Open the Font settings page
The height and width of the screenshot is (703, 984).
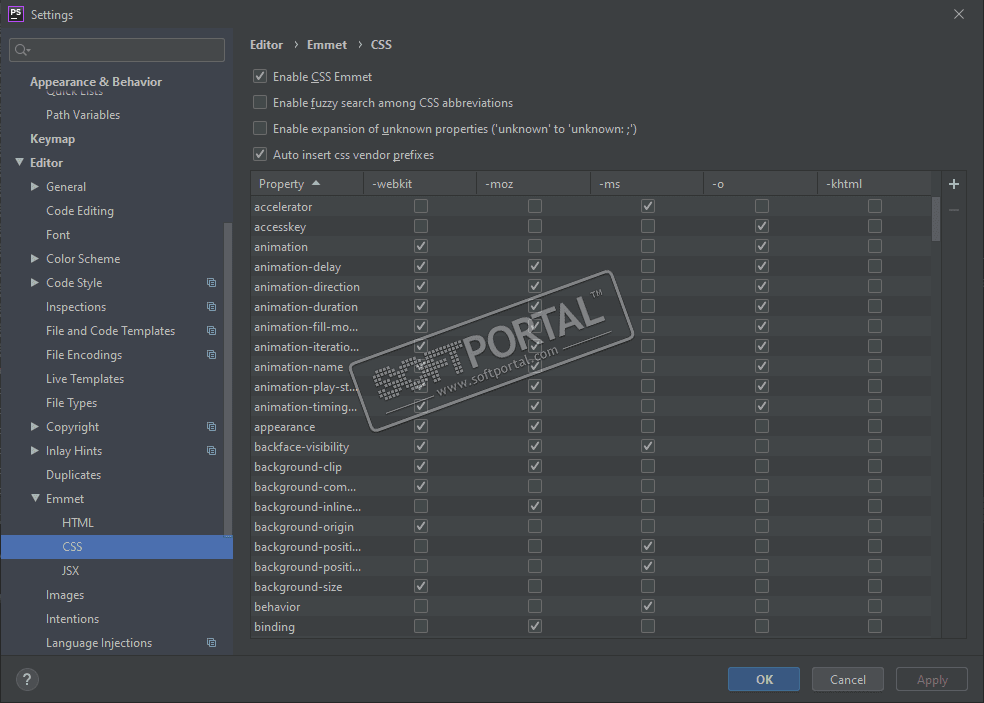(58, 235)
